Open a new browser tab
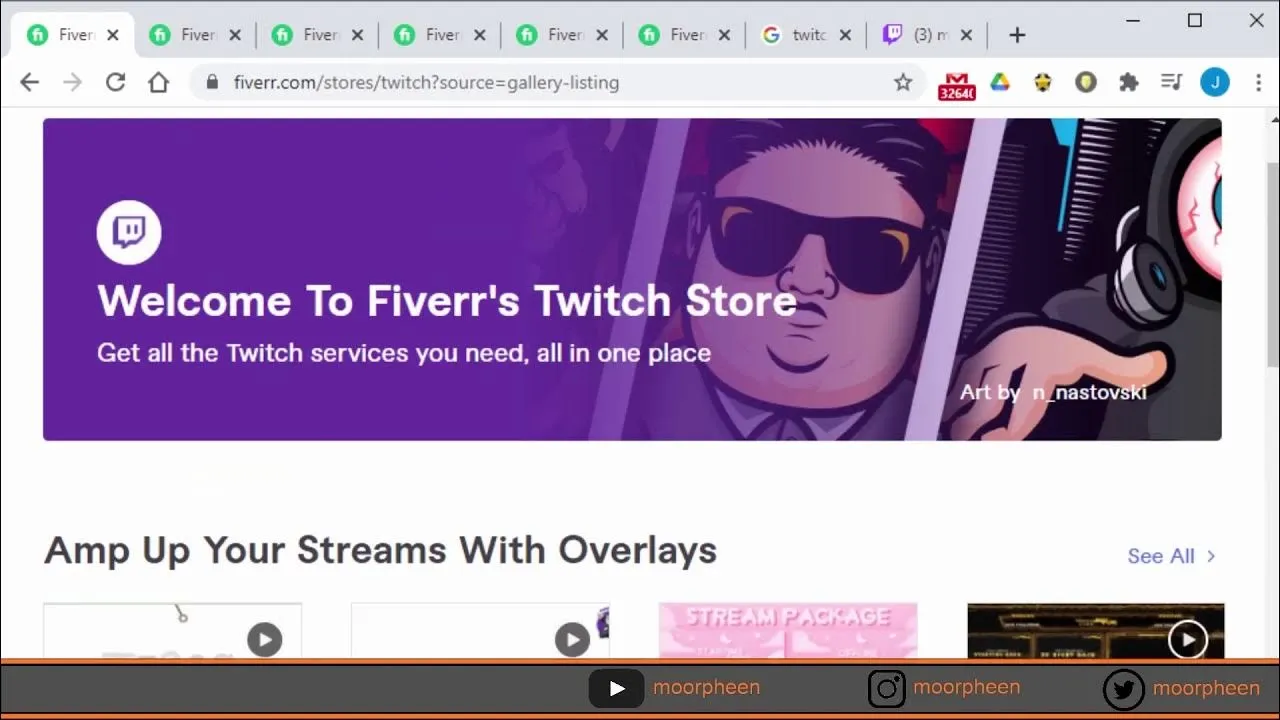The height and width of the screenshot is (720, 1280). pos(1017,35)
